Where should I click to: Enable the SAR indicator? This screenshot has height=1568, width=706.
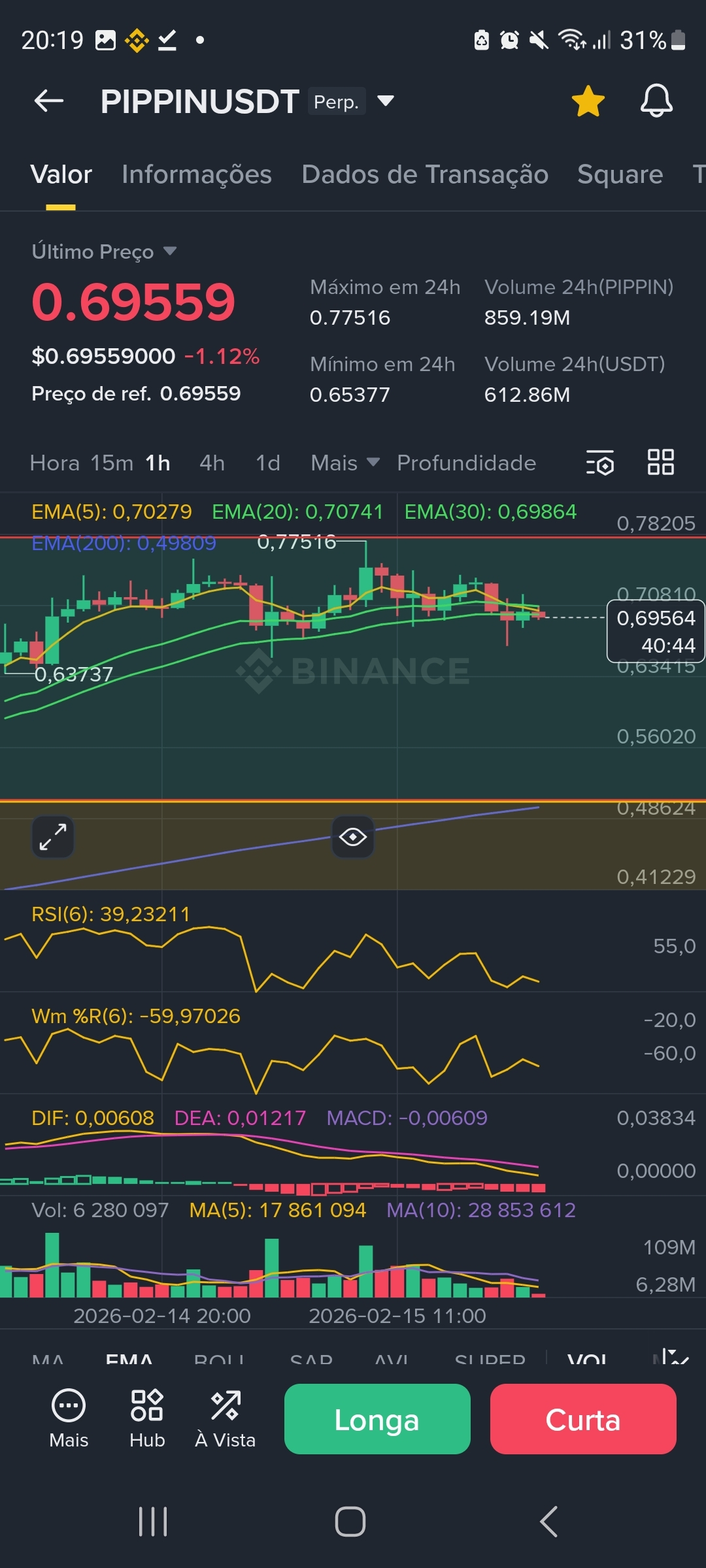311,1359
